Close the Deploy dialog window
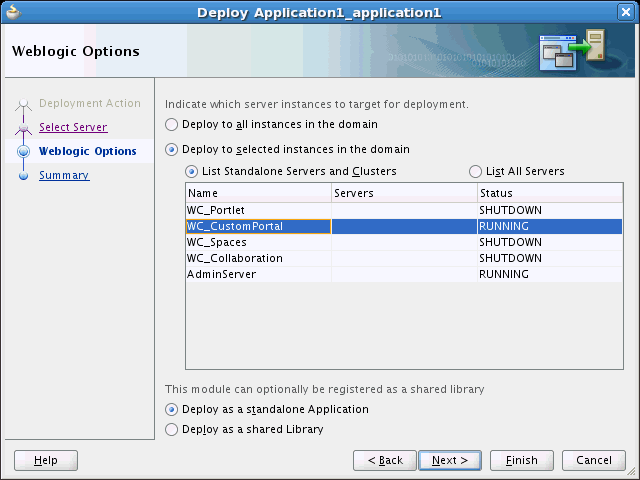 pos(625,12)
